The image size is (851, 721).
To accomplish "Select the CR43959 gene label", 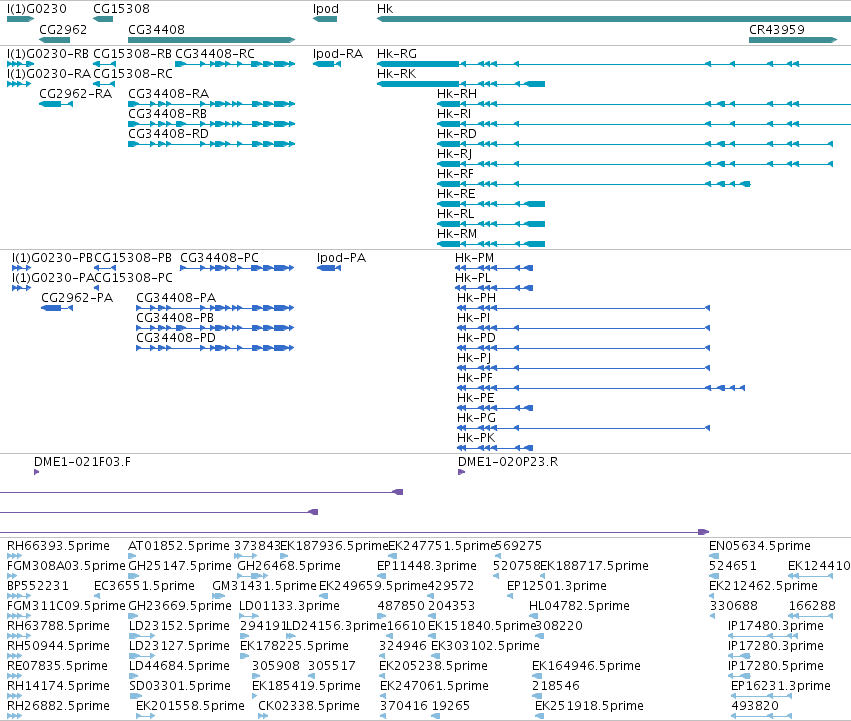I will point(777,30).
